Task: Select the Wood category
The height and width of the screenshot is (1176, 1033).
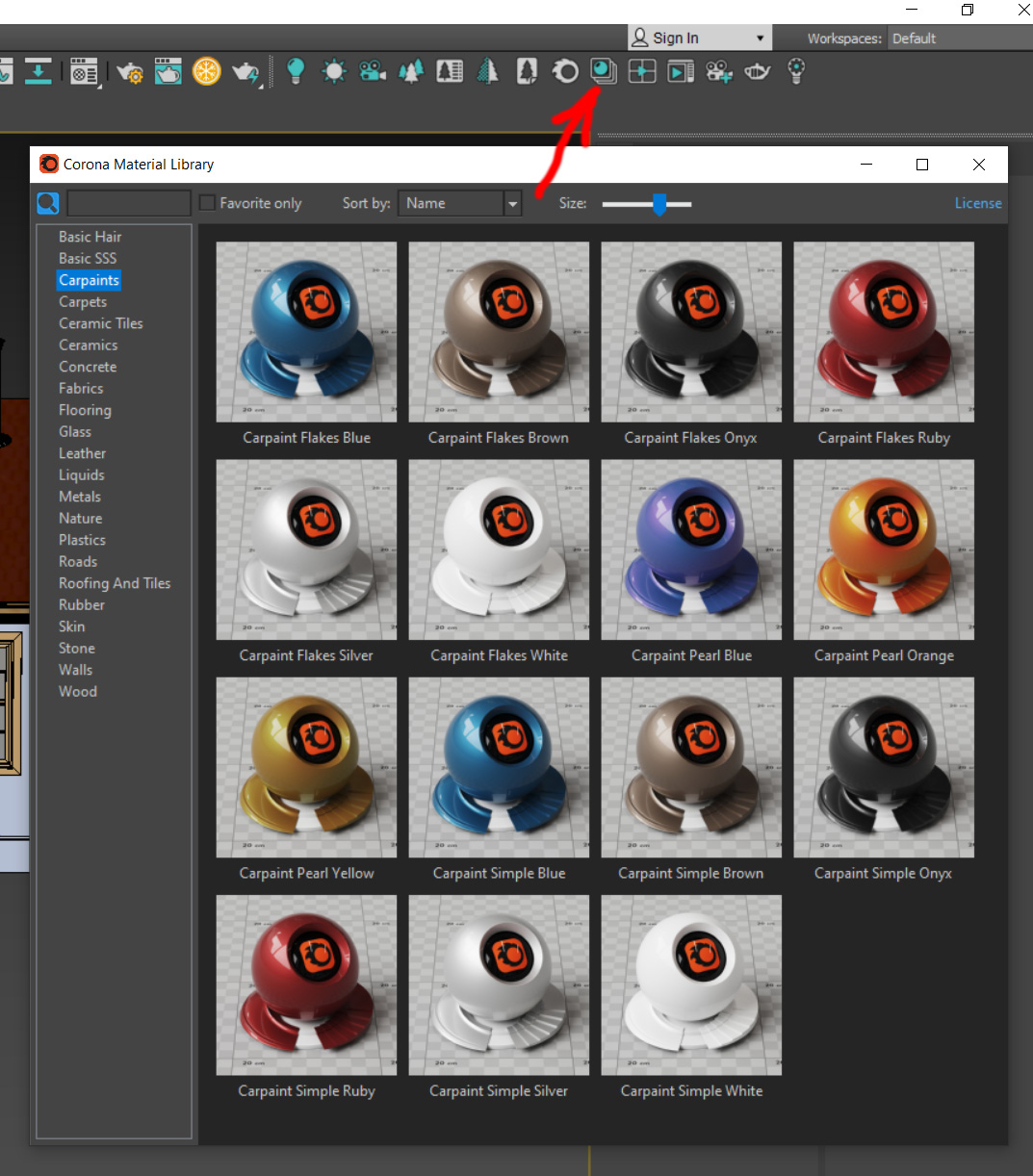Action: pyautogui.click(x=78, y=691)
